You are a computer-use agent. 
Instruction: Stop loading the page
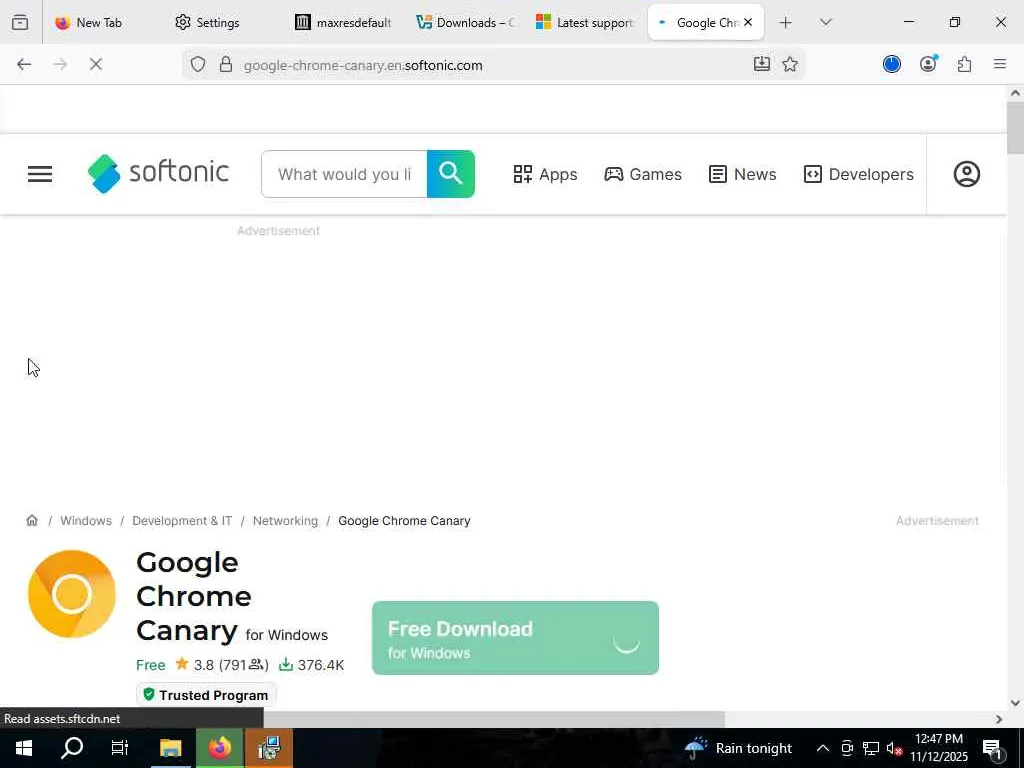(x=96, y=64)
